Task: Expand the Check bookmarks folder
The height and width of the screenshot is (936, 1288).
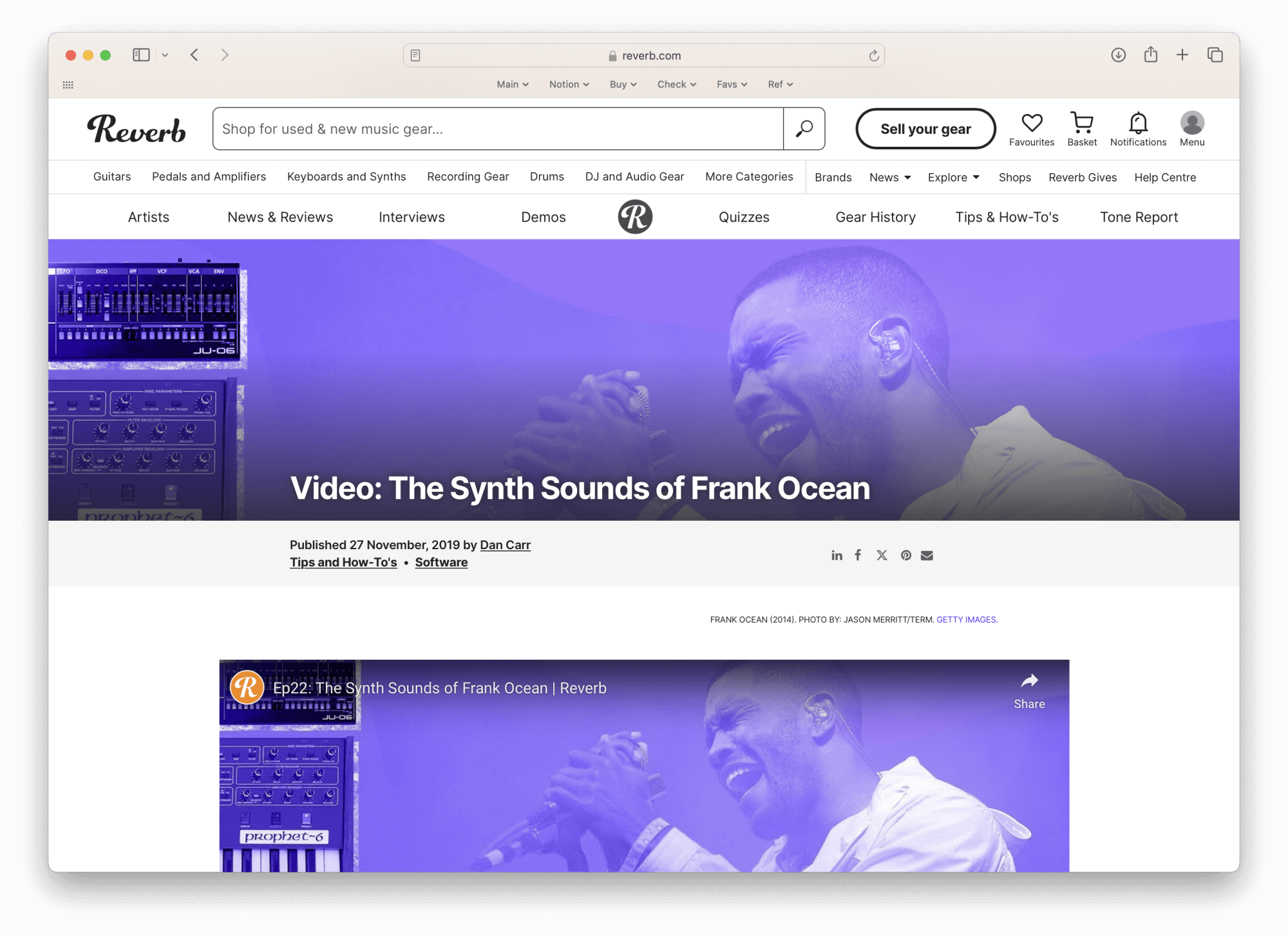Action: tap(677, 84)
